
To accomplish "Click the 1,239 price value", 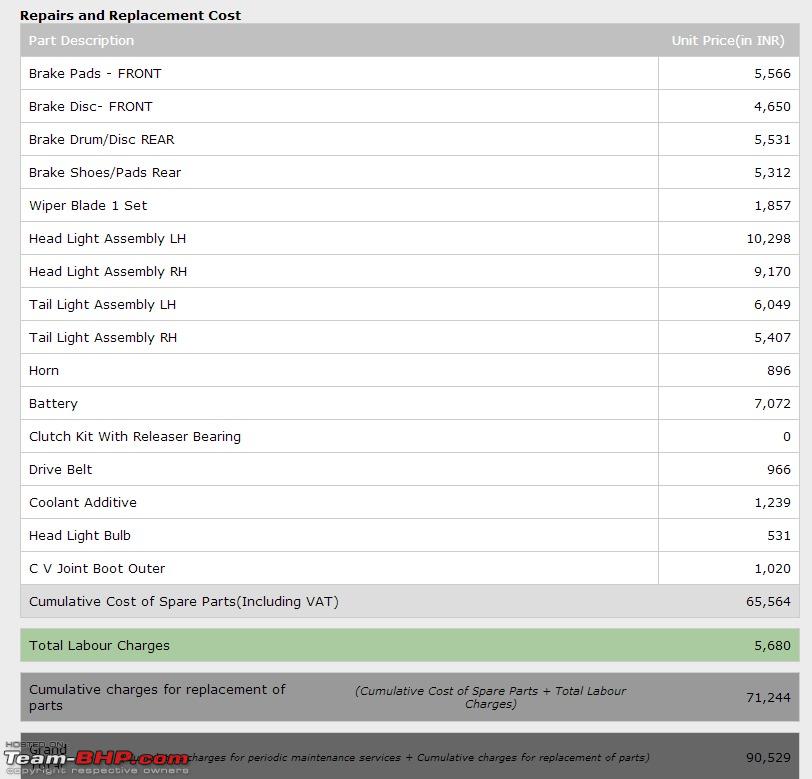I will (x=772, y=503).
